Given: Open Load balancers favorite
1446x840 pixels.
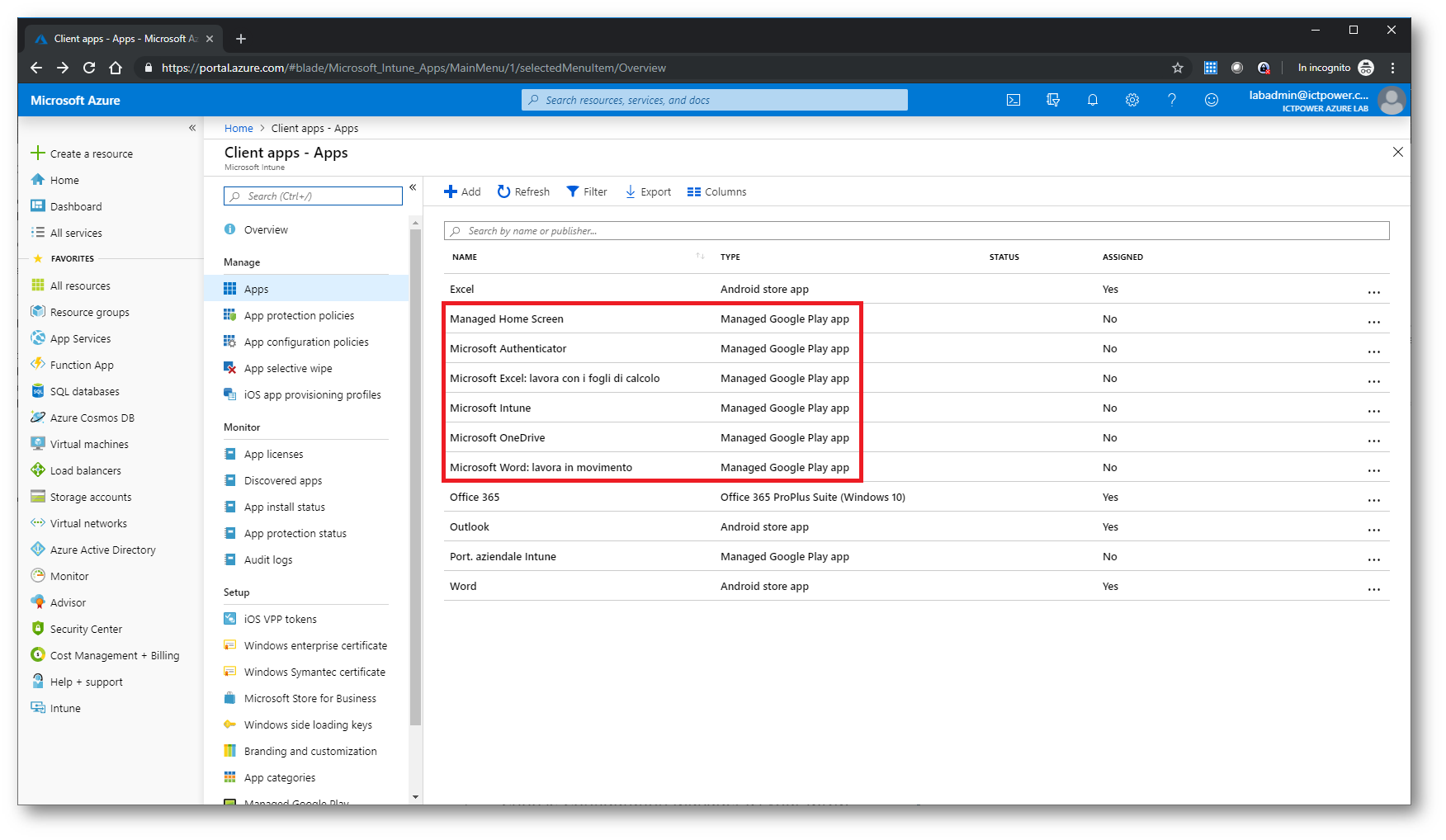Looking at the screenshot, I should 76,470.
